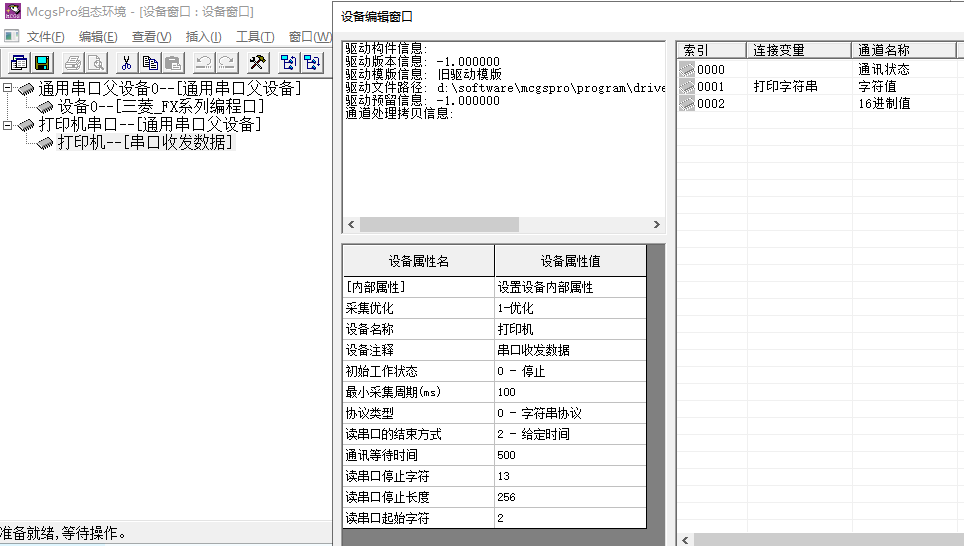Click 设置设备内部属性 property value cell
The image size is (964, 546).
coord(570,287)
